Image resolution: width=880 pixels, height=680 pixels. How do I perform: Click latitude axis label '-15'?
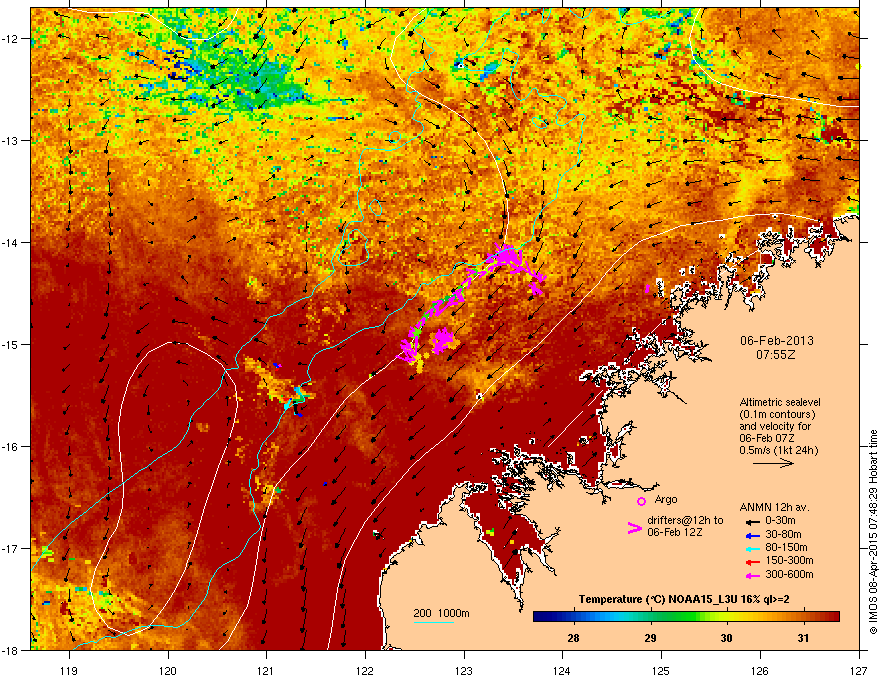[x=10, y=344]
